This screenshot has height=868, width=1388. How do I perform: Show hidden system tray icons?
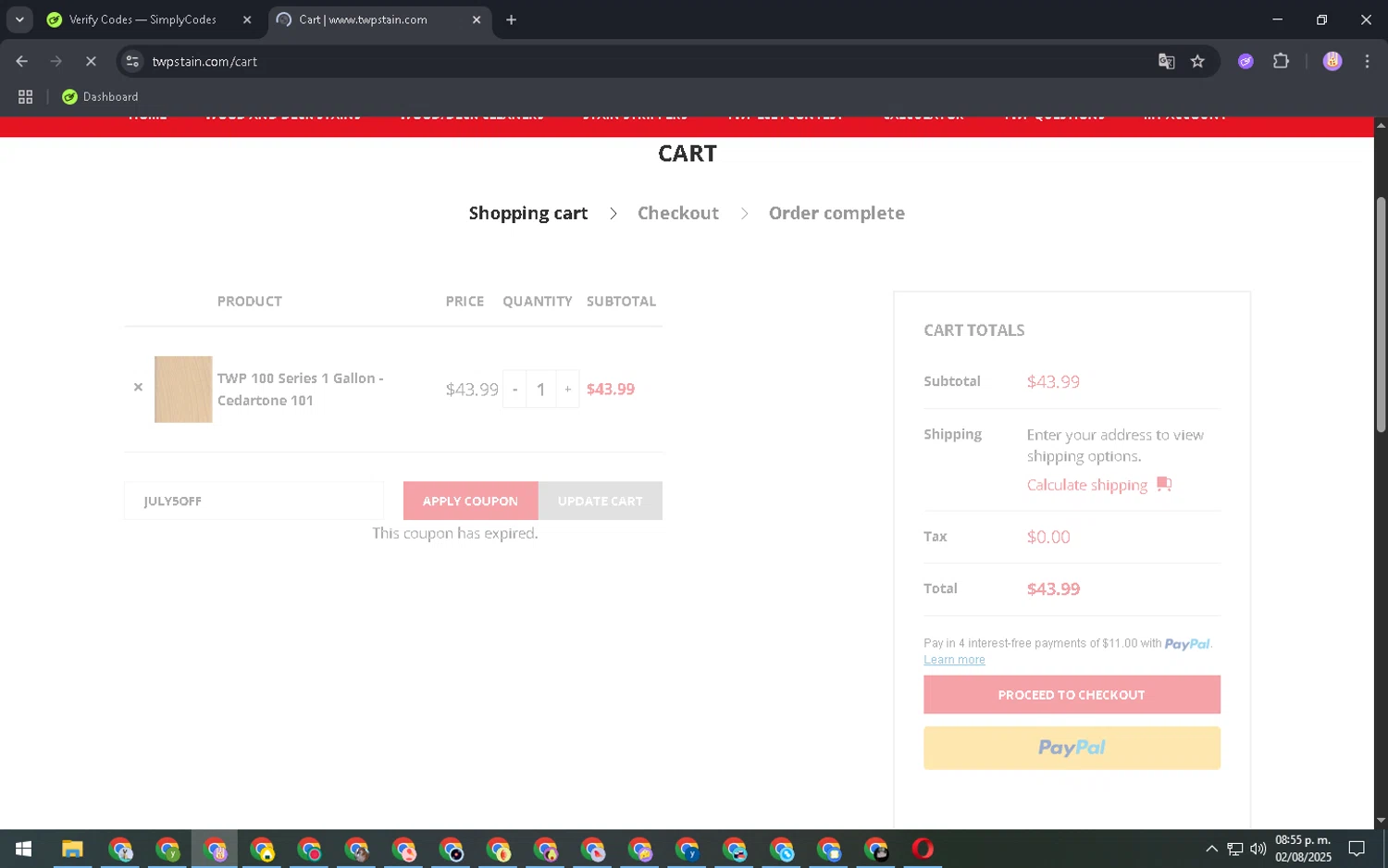point(1211,849)
